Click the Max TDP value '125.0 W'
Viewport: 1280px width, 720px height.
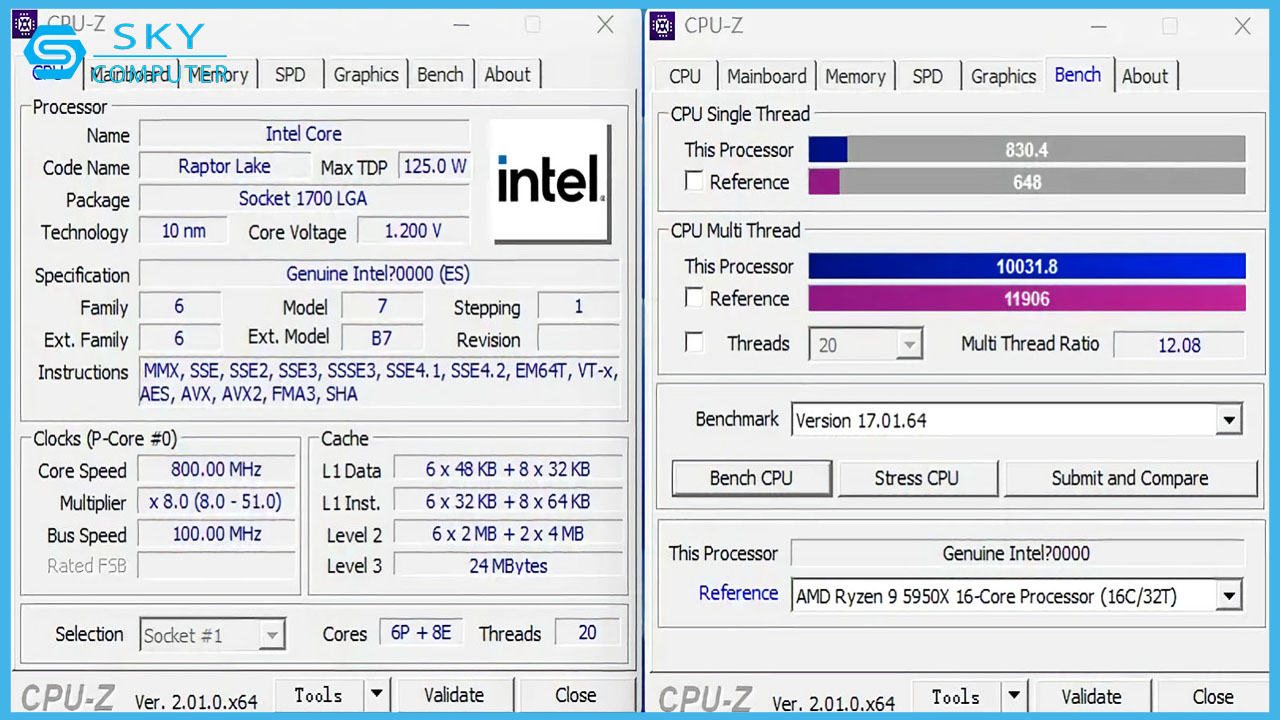click(435, 166)
